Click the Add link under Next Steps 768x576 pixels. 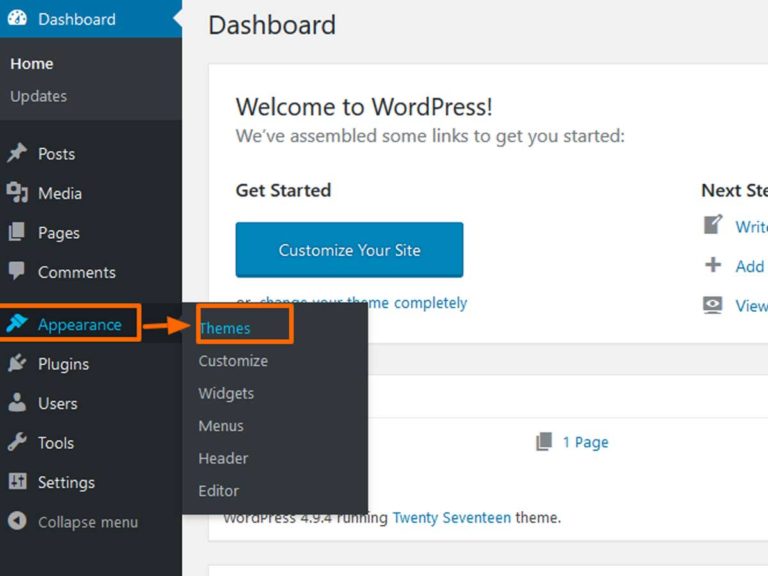point(750,266)
